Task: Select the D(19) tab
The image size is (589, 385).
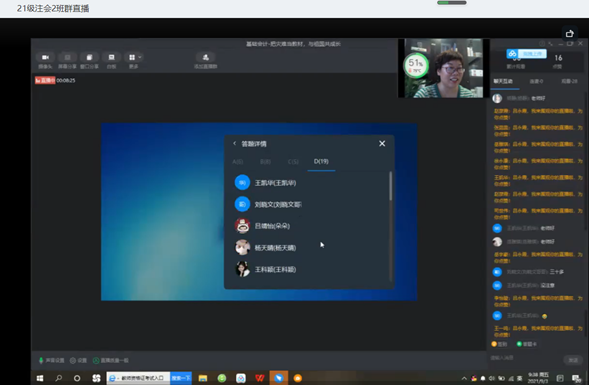Action: [x=321, y=162]
